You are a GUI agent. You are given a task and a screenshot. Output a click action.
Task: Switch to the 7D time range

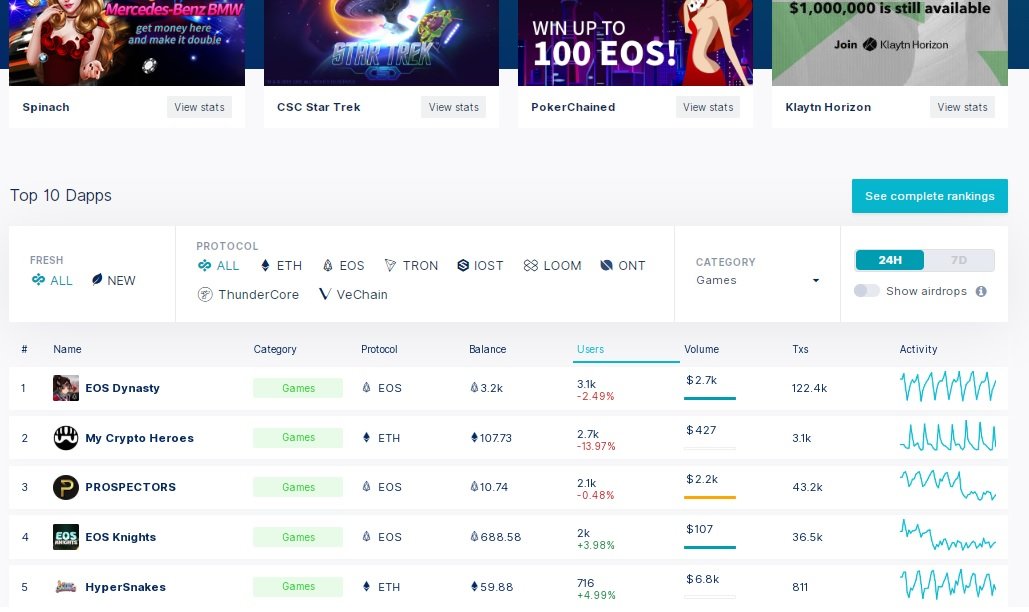click(959, 260)
